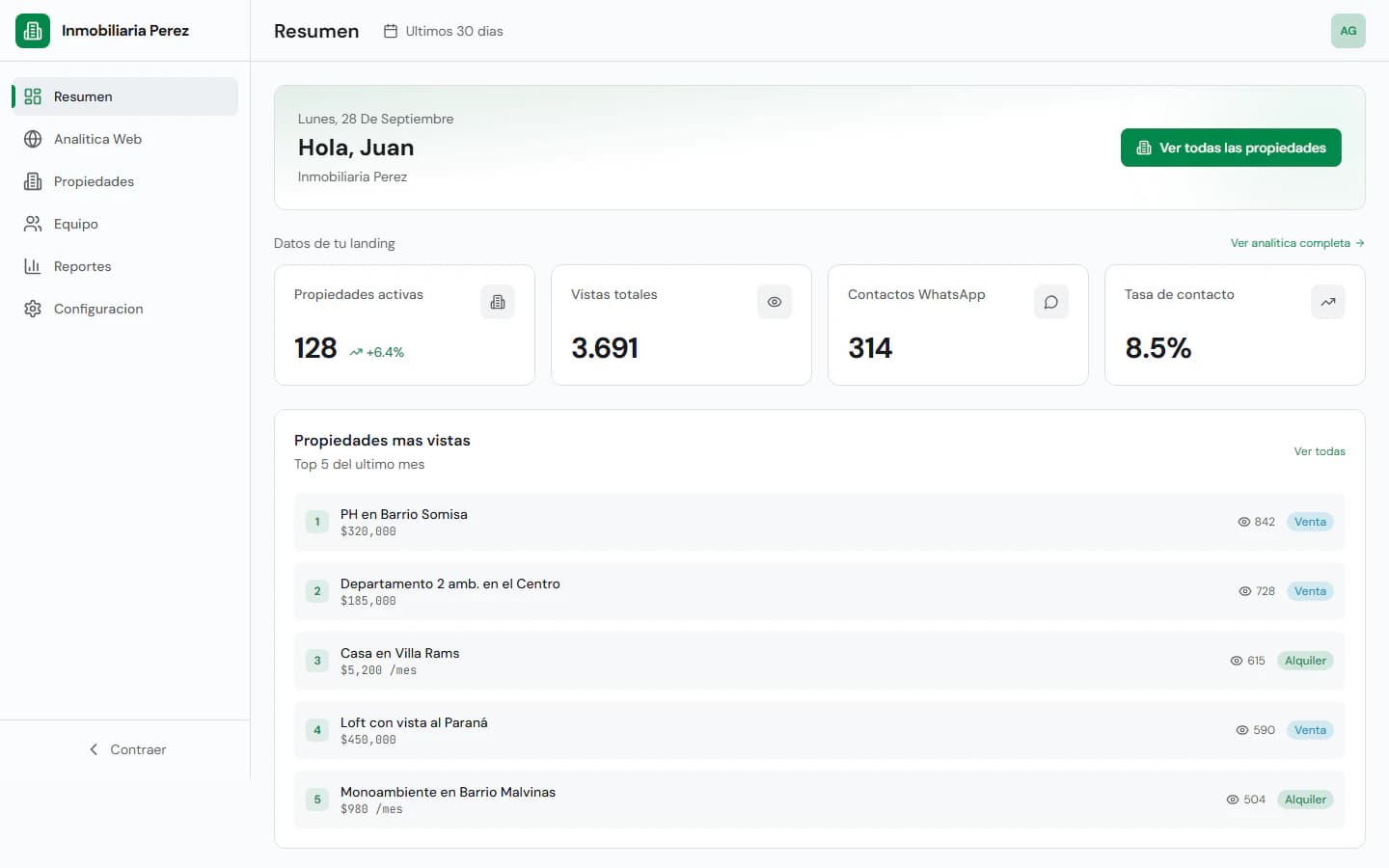Open the Reportes section
The height and width of the screenshot is (868, 1389).
click(x=125, y=266)
